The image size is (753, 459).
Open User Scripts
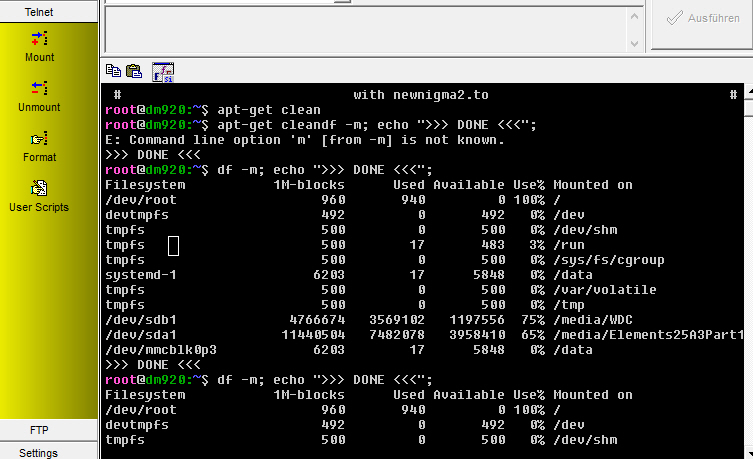click(39, 196)
